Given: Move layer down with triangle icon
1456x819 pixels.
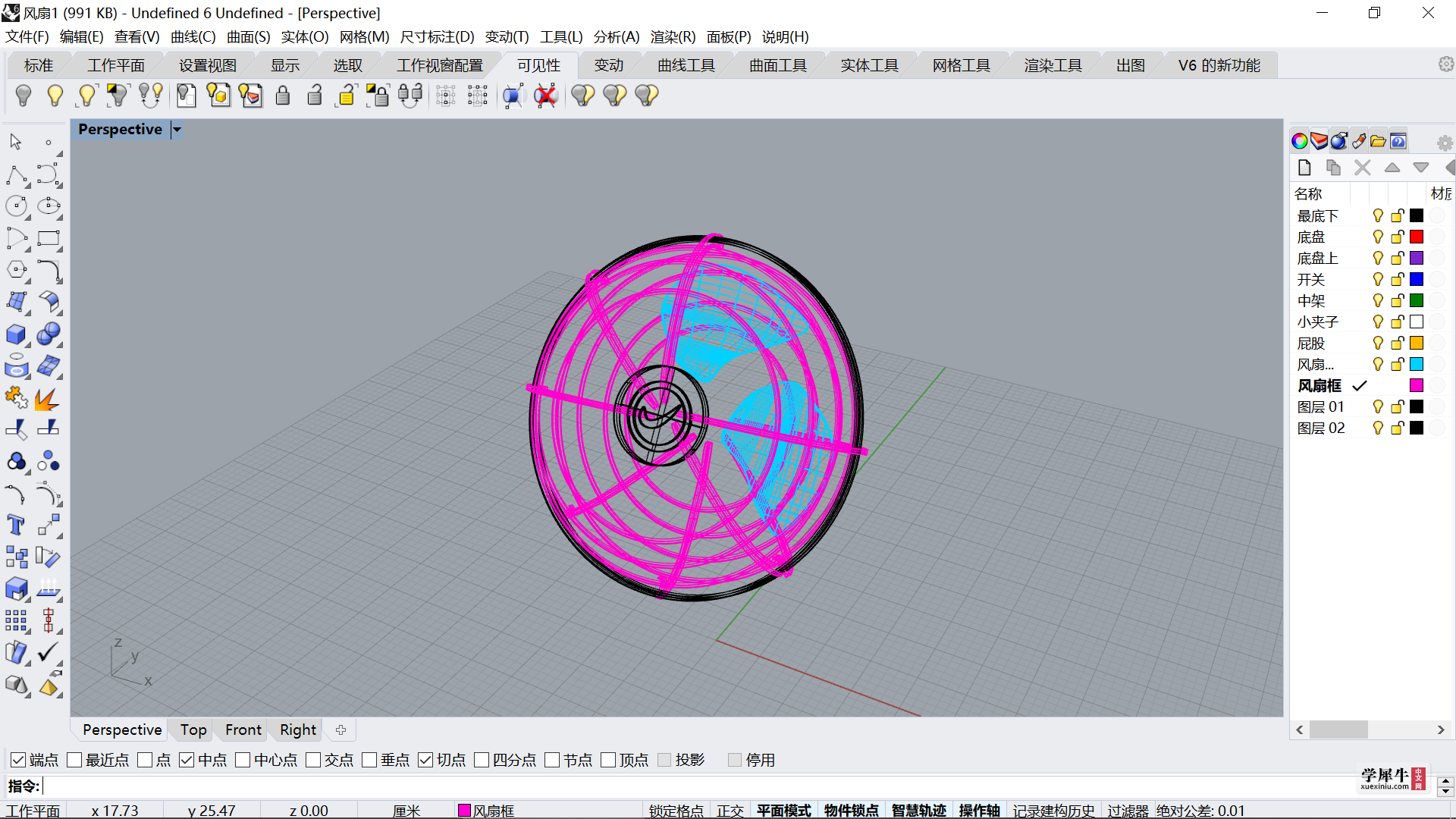Looking at the screenshot, I should coord(1421,168).
